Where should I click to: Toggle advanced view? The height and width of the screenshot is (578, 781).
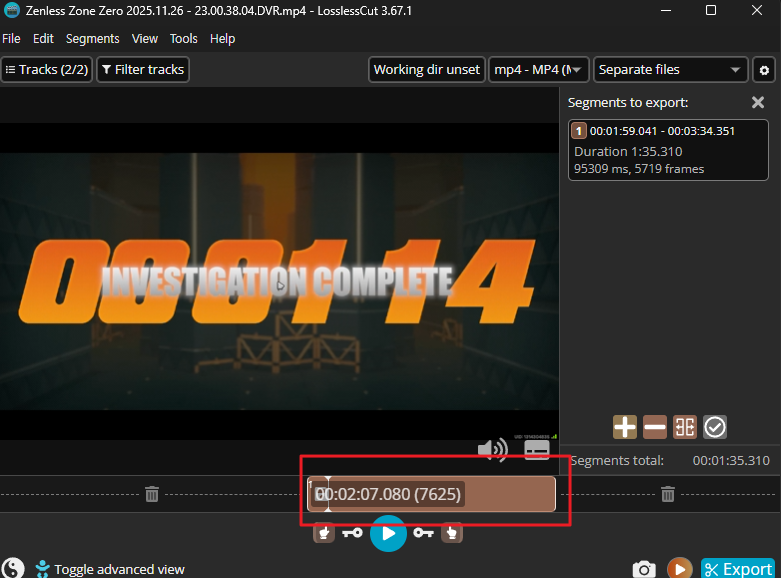(x=110, y=569)
